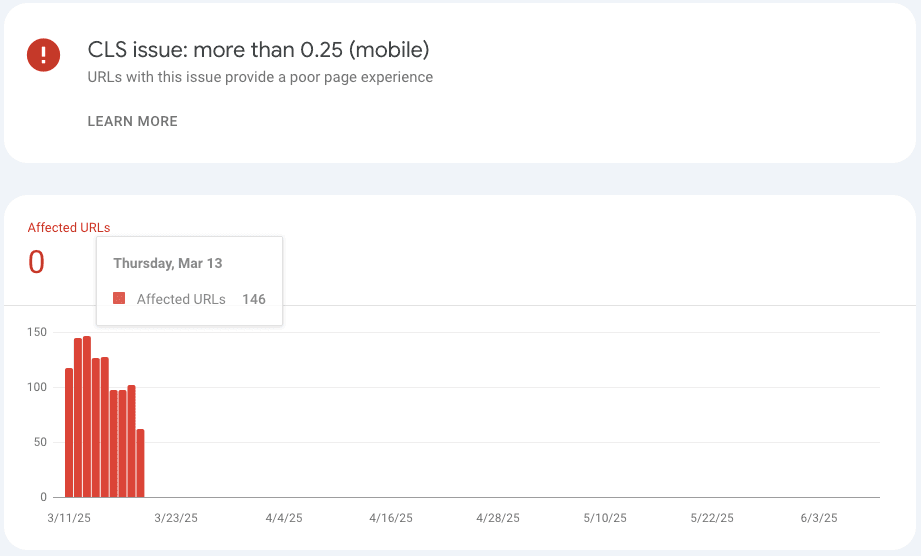This screenshot has height=556, width=921.
Task: Click the red swatch in the tooltip legend
Action: point(119,299)
